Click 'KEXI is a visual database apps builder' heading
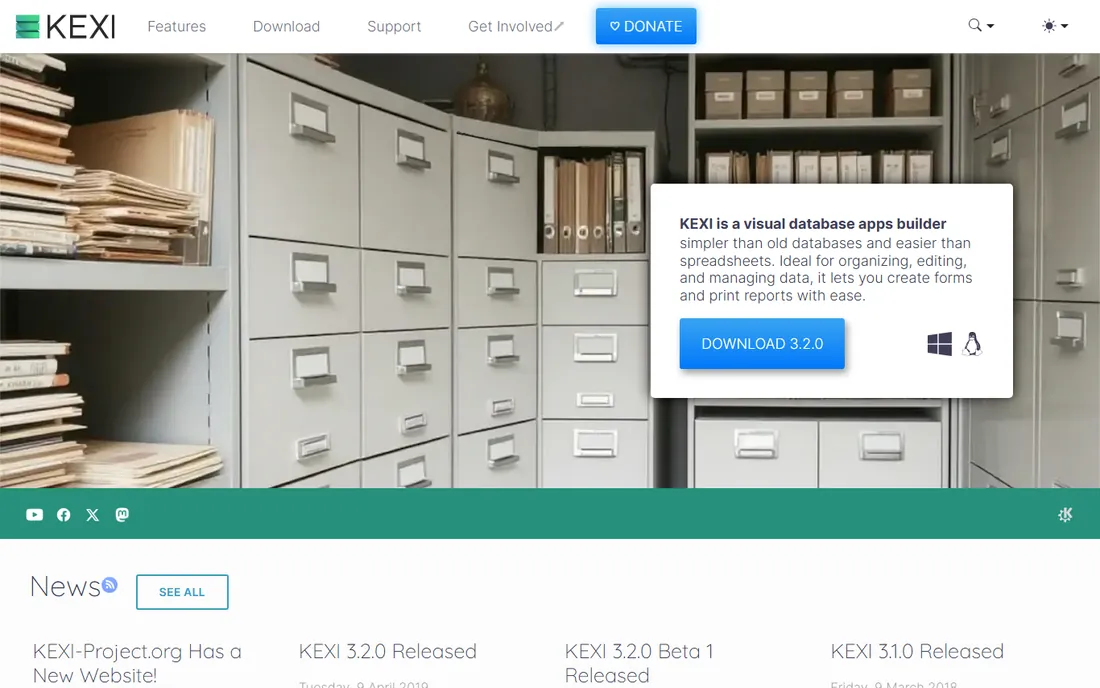The height and width of the screenshot is (688, 1100). 812,224
